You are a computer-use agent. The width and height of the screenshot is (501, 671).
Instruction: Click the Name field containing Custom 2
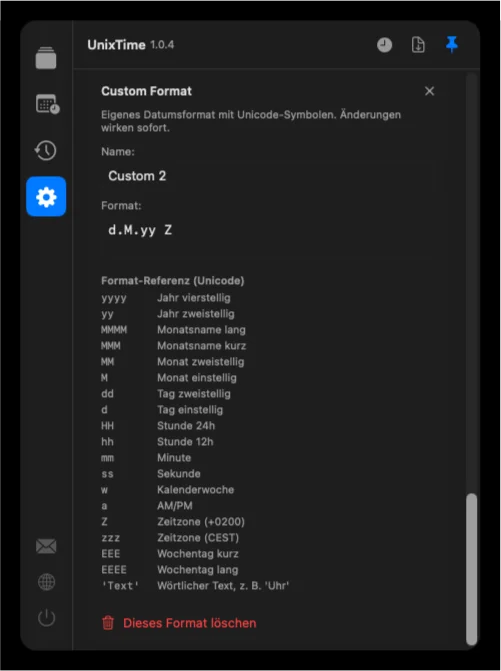[272, 176]
